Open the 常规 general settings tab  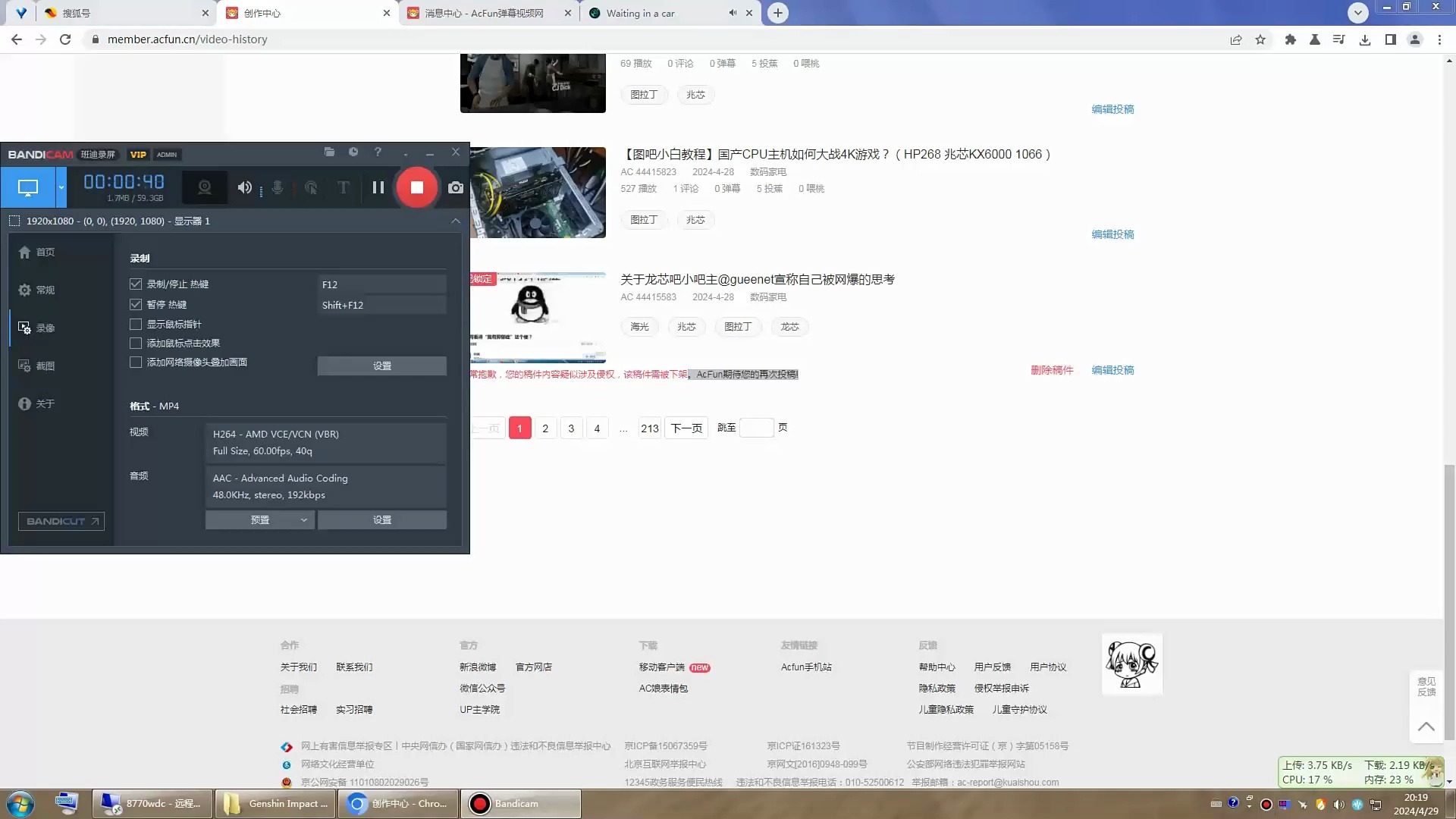36,290
